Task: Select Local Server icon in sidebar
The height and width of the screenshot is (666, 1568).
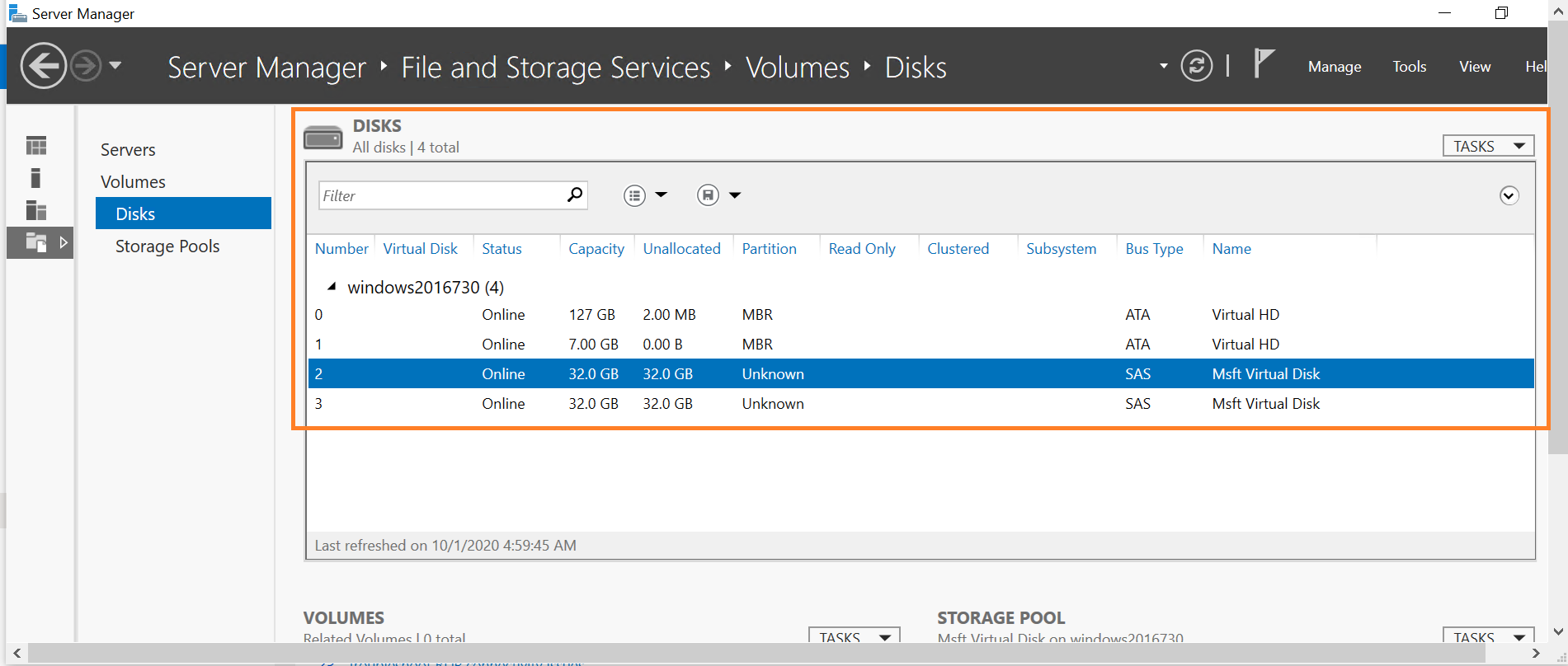Action: coord(35,178)
